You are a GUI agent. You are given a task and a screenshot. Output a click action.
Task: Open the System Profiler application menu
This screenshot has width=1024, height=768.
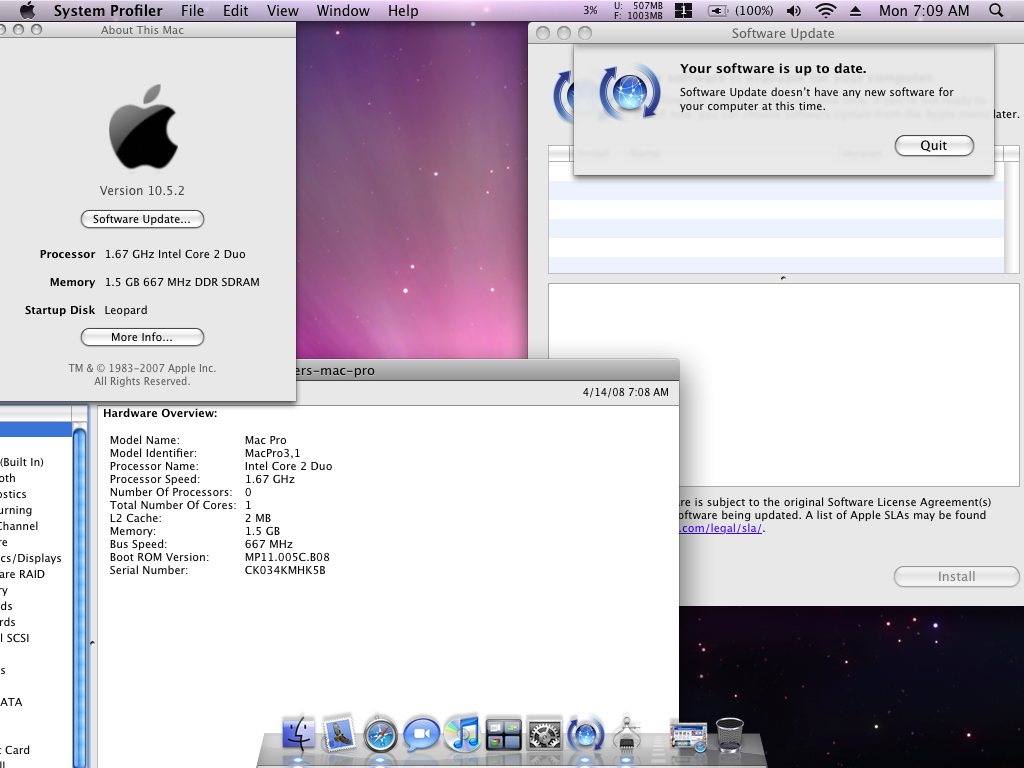click(108, 10)
